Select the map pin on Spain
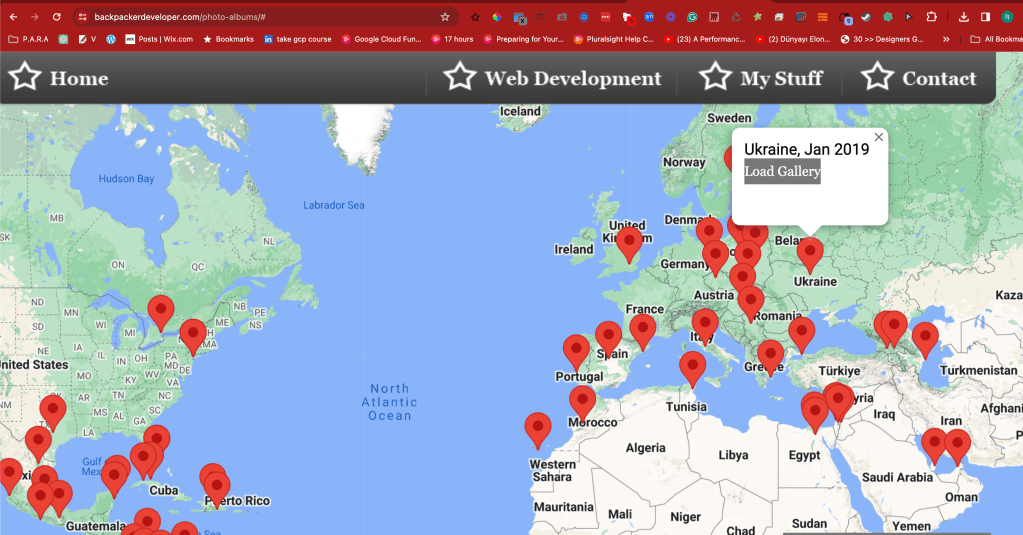This screenshot has height=535, width=1023. point(608,339)
